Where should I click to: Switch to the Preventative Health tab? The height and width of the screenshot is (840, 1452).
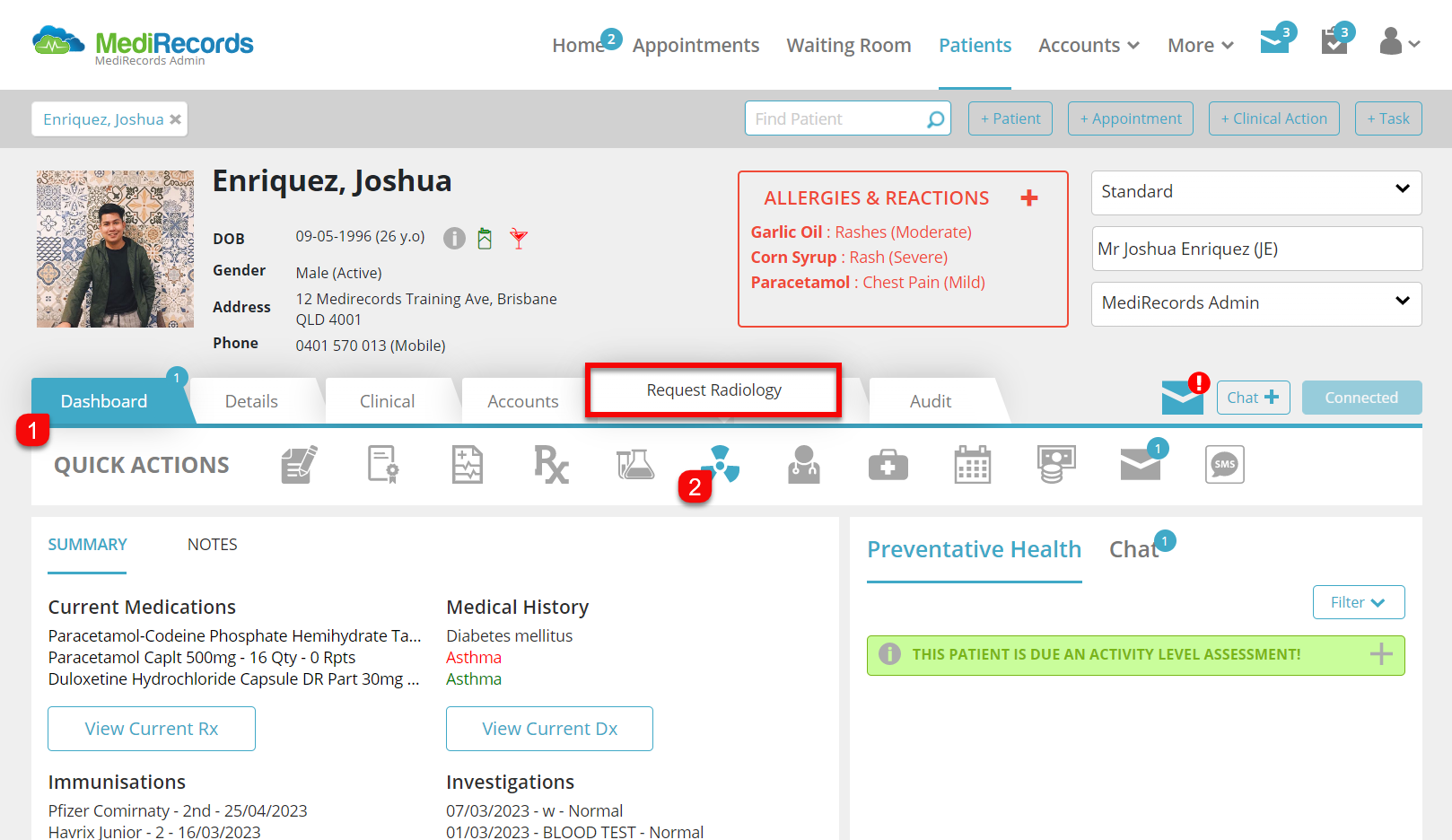(974, 549)
